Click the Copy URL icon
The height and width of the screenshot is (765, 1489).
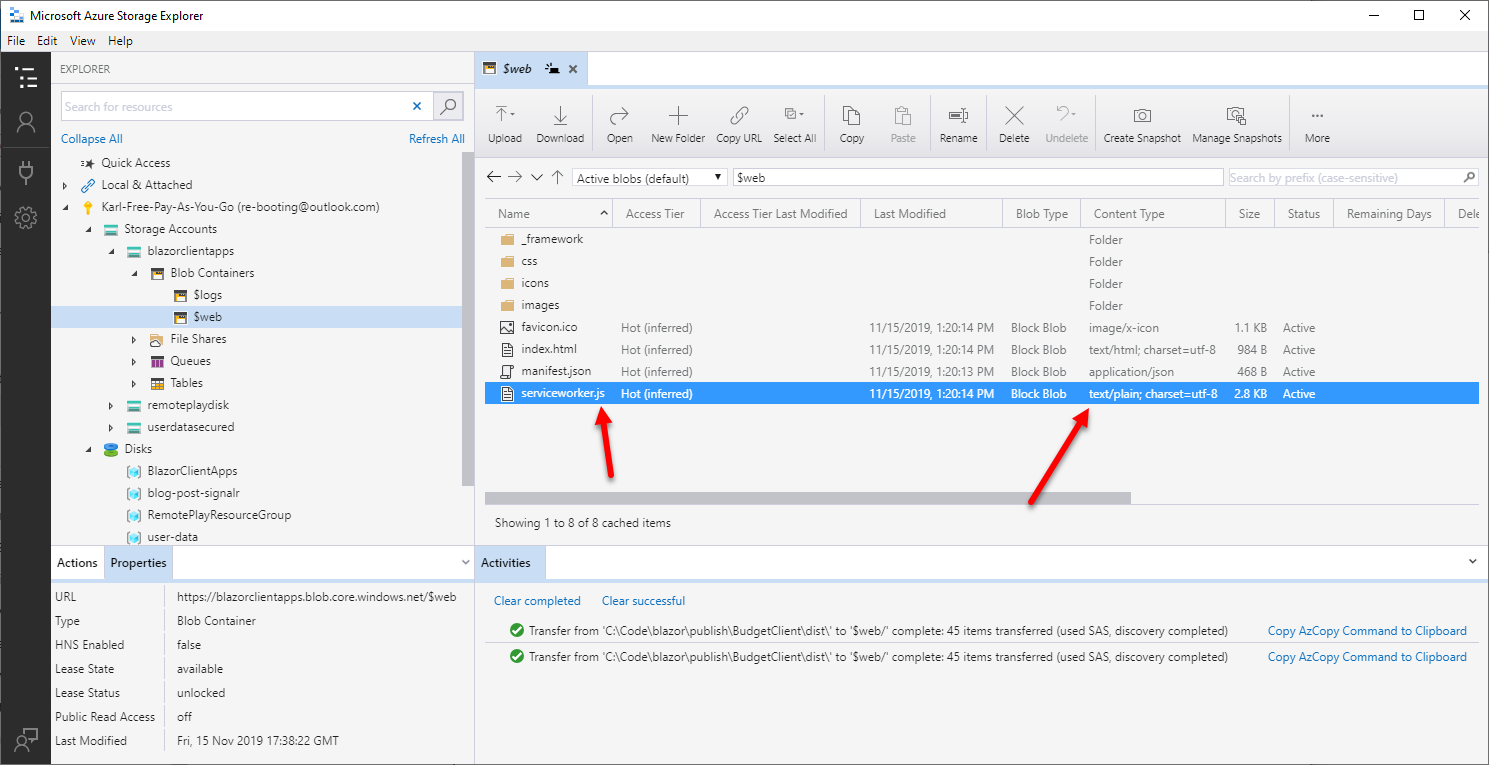click(x=738, y=122)
